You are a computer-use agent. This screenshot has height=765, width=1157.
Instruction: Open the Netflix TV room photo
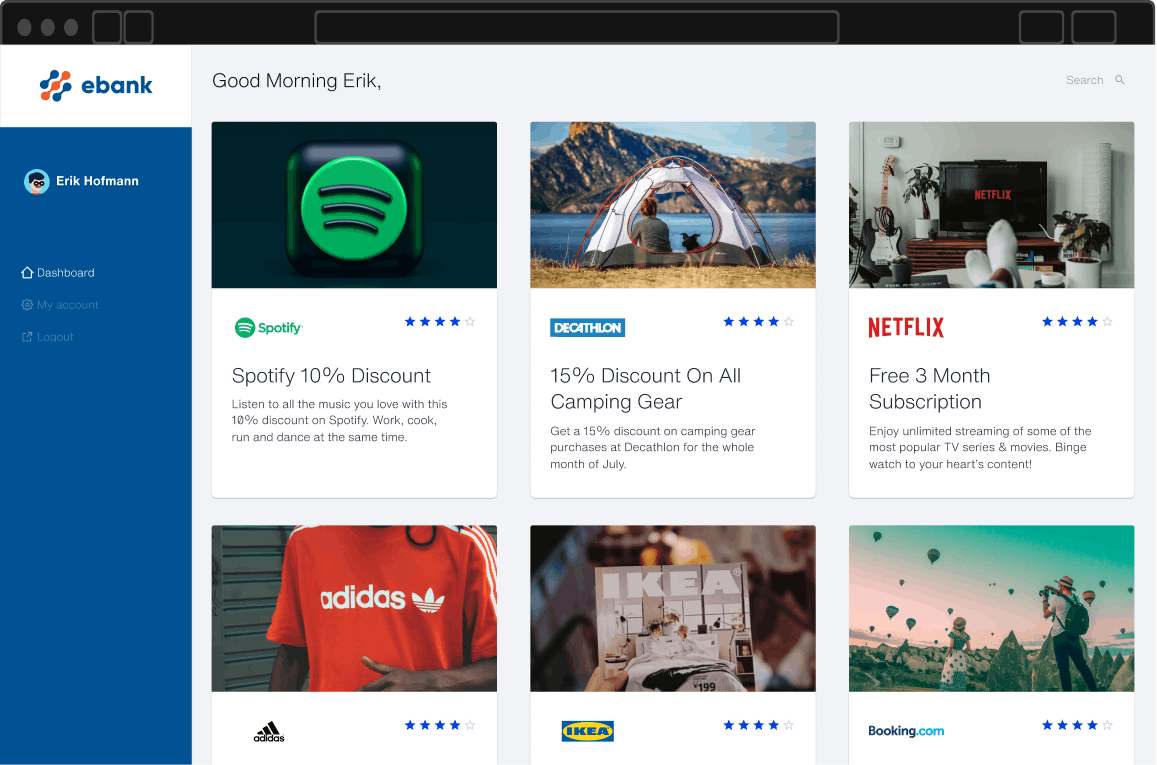coord(992,205)
